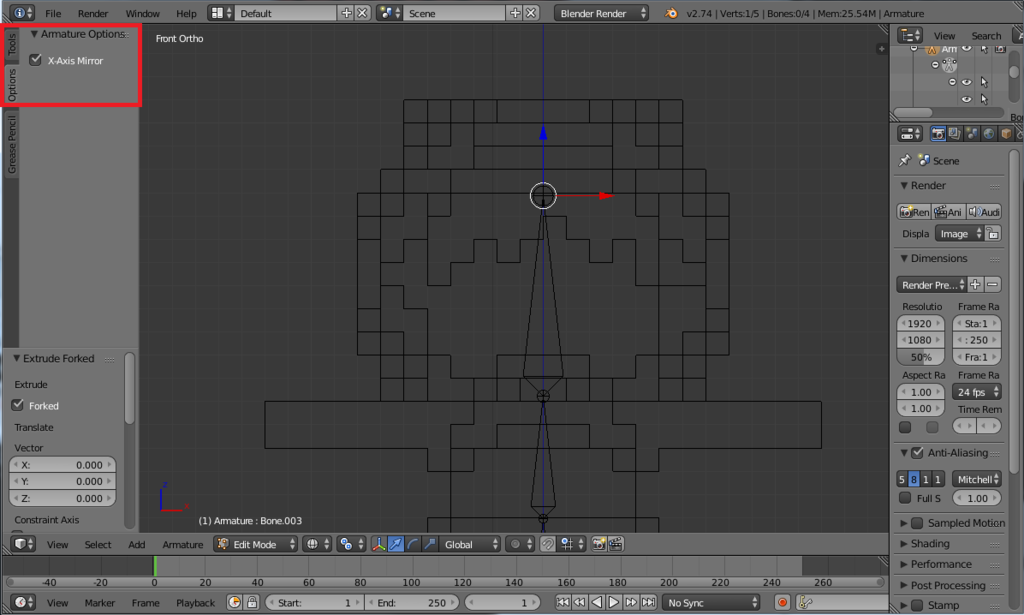
Task: Open the Timeline editor type selector
Action: (24, 602)
